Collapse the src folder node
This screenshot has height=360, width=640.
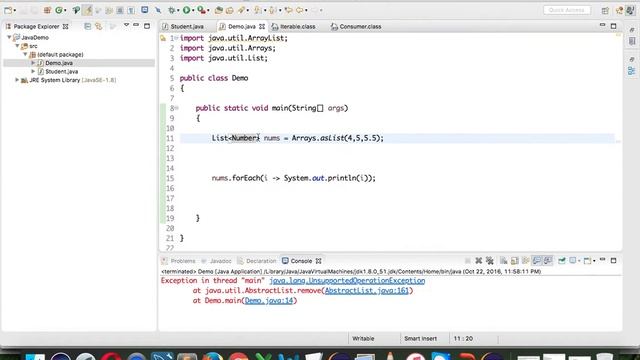point(17,46)
